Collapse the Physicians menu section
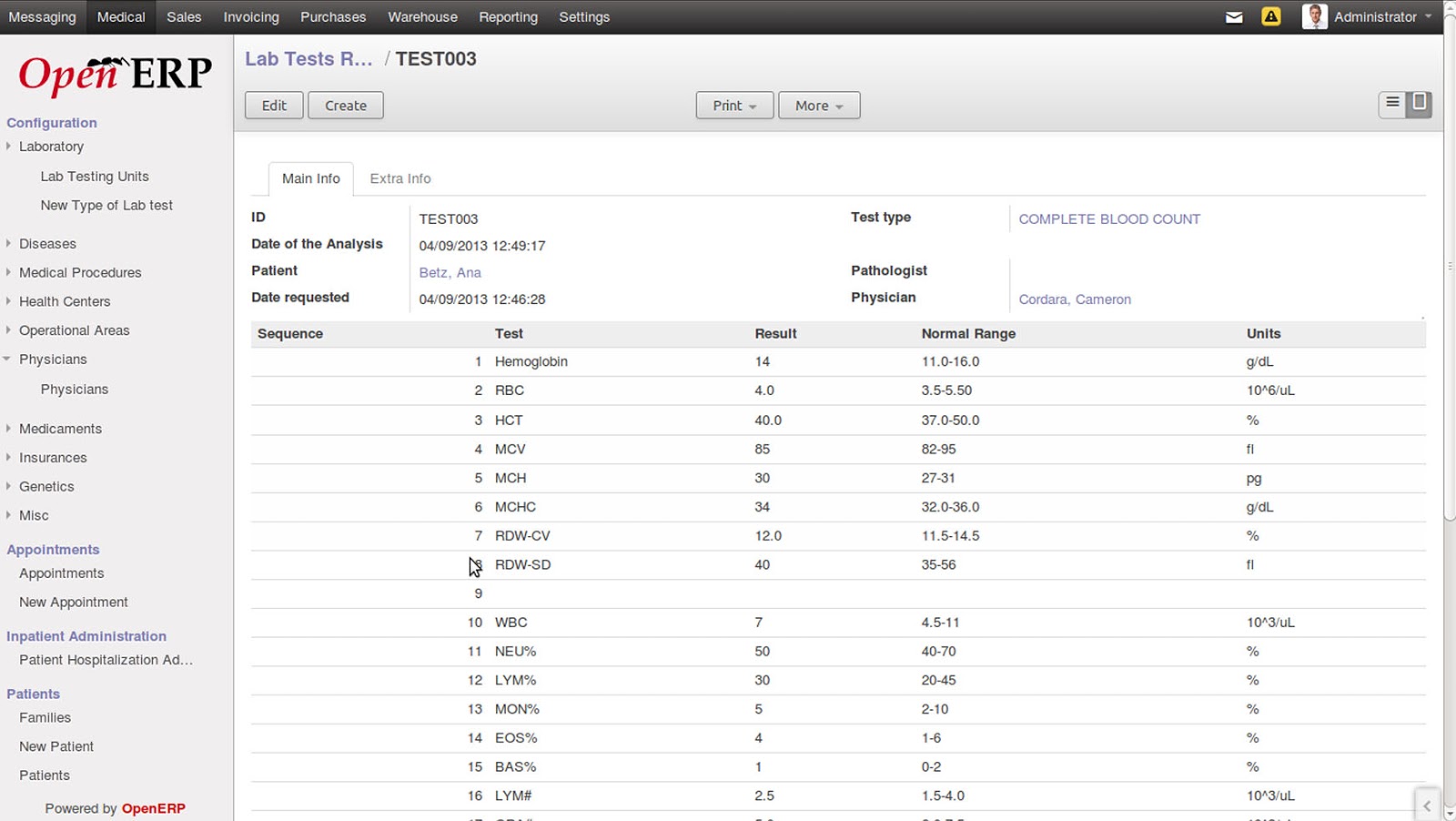Viewport: 1456px width, 821px height. [x=7, y=360]
